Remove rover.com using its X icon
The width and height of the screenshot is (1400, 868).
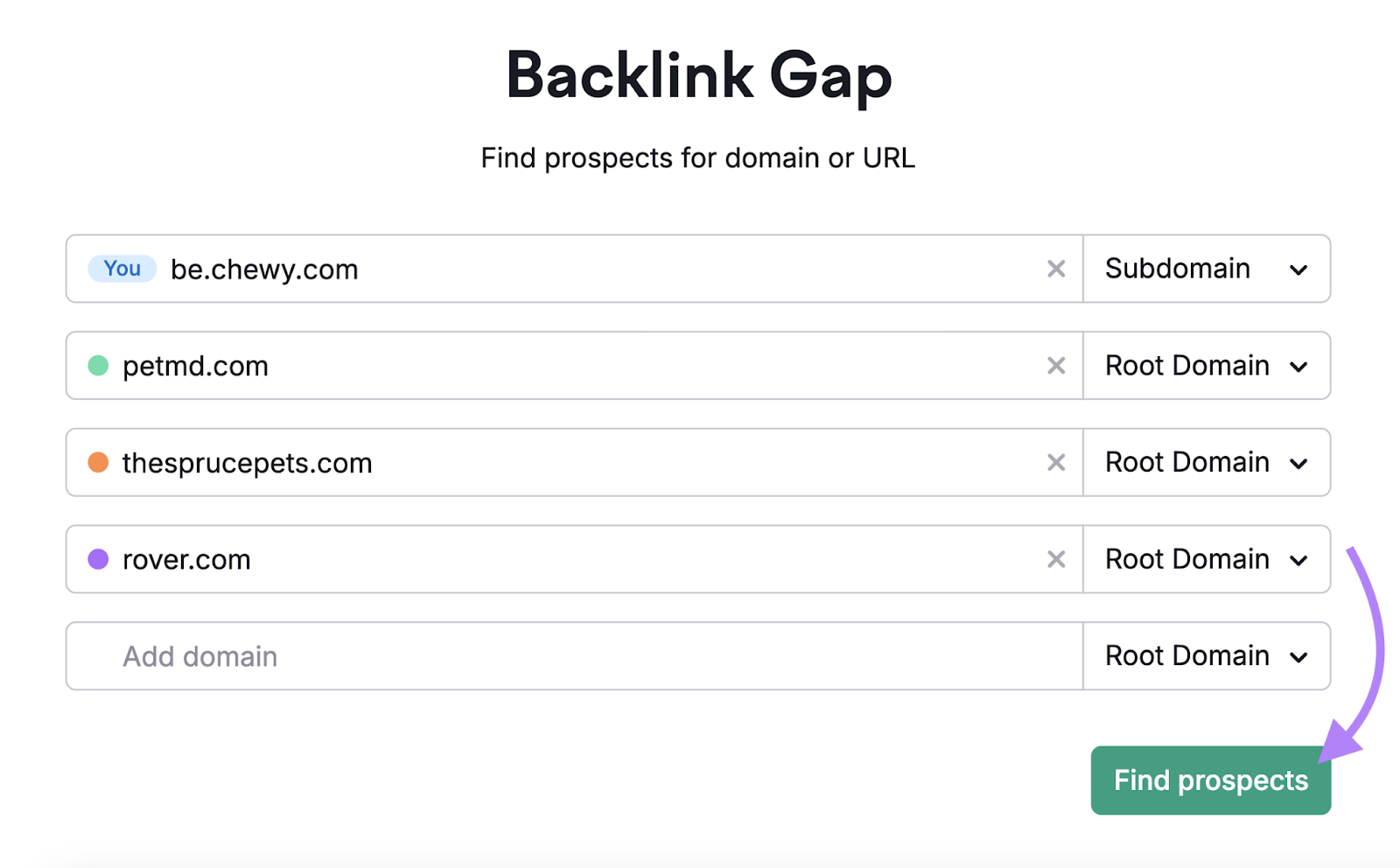(1057, 559)
